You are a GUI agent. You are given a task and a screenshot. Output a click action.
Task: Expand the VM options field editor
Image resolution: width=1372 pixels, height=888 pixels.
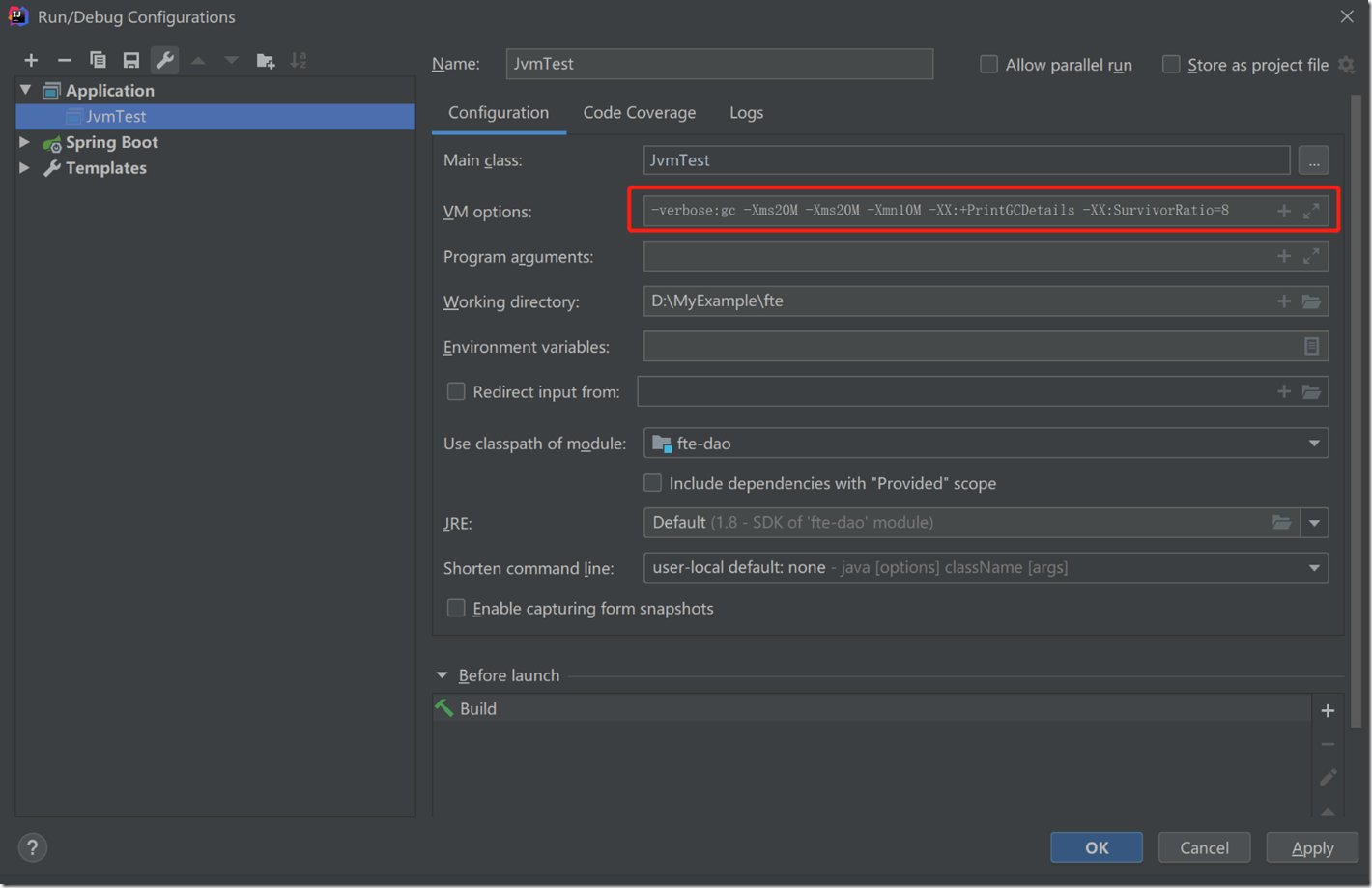click(1311, 211)
